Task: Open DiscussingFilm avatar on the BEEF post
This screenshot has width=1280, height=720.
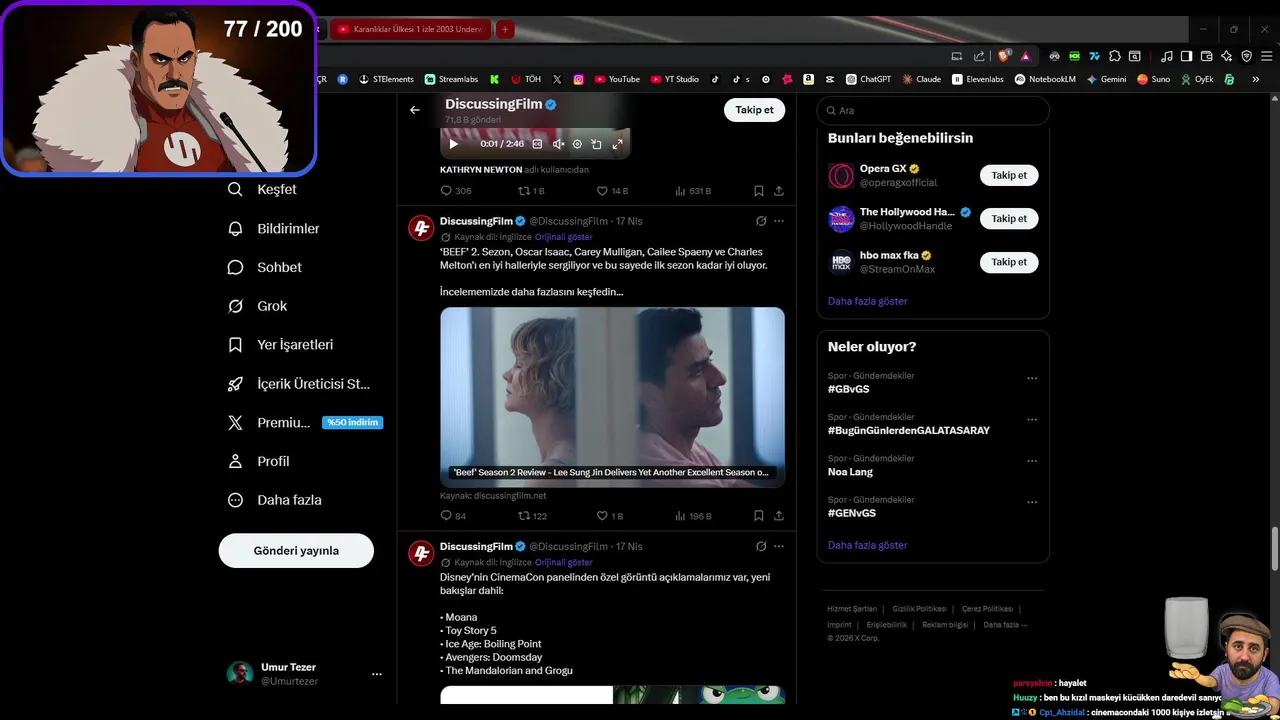Action: click(x=421, y=228)
